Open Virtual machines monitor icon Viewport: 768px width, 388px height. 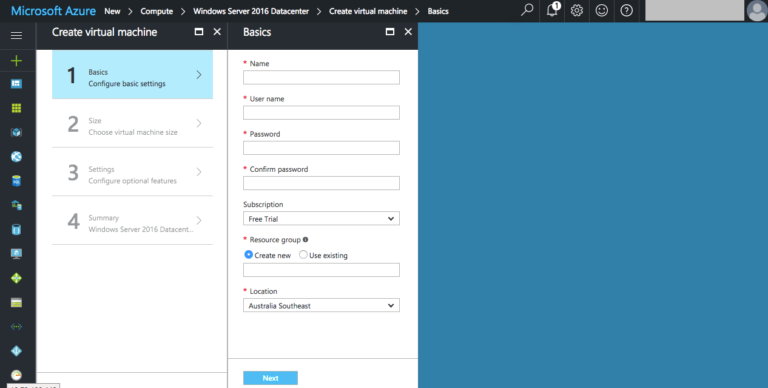(16, 254)
